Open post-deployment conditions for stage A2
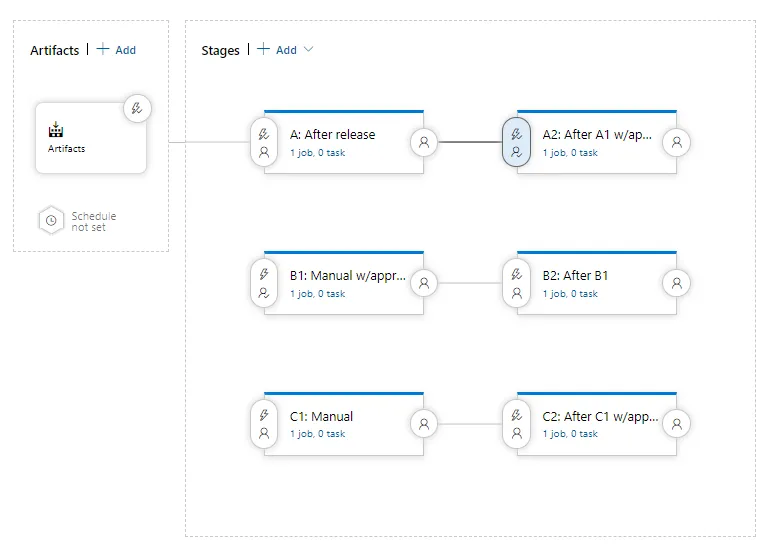Viewport: 769px width, 550px height. pos(677,143)
